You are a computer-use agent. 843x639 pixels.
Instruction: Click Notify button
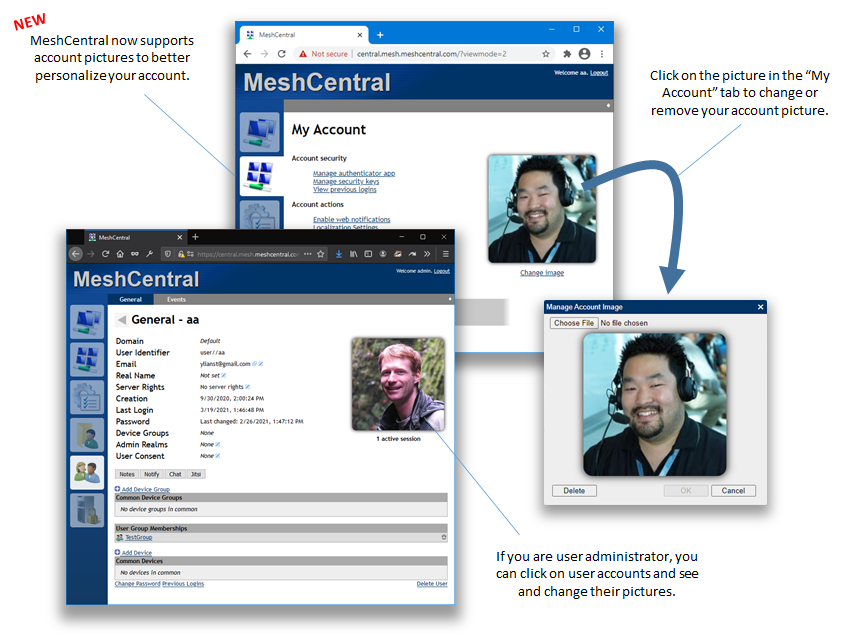coord(152,474)
